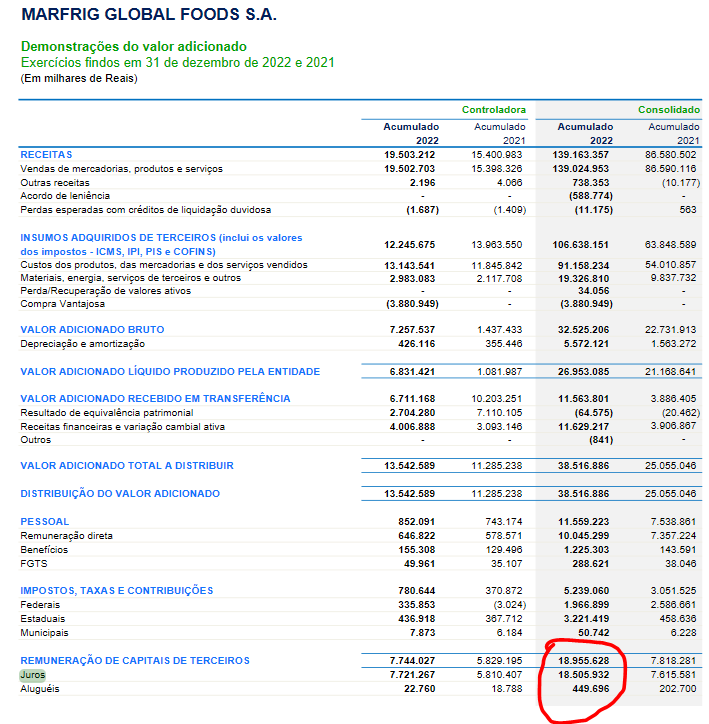Click the Remuneração direta label
Screen dimensions: 709x724
pos(66,536)
